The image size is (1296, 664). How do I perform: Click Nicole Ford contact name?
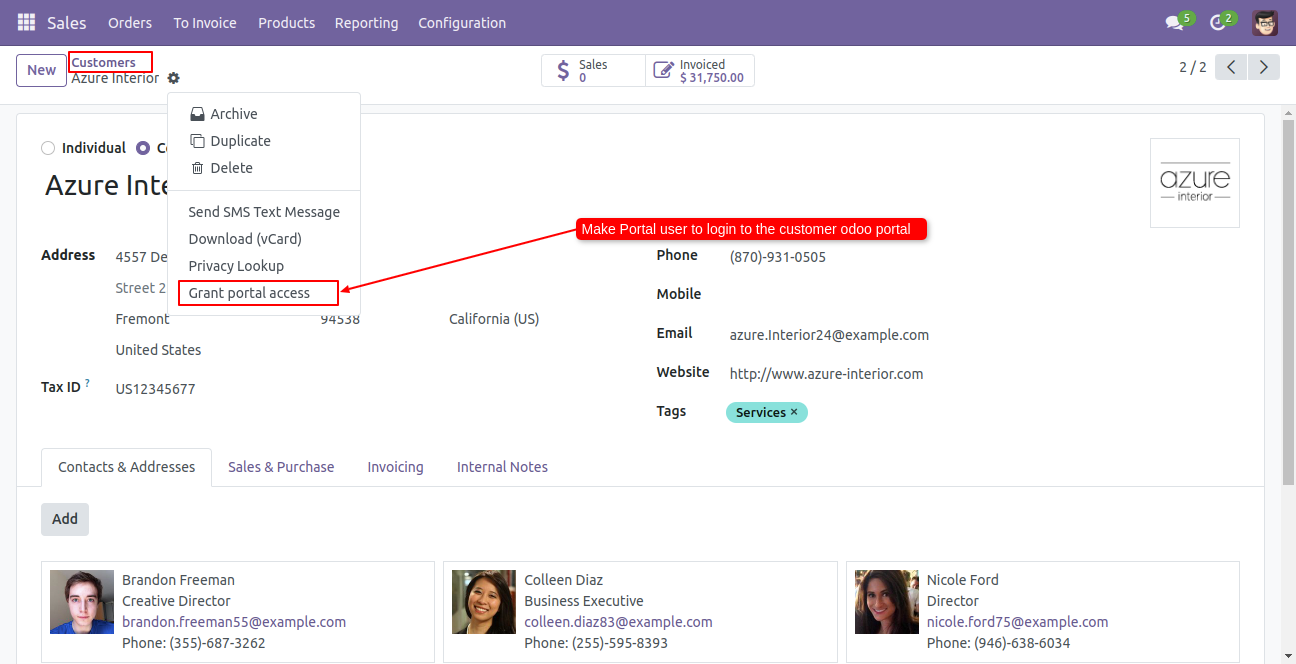(x=962, y=580)
